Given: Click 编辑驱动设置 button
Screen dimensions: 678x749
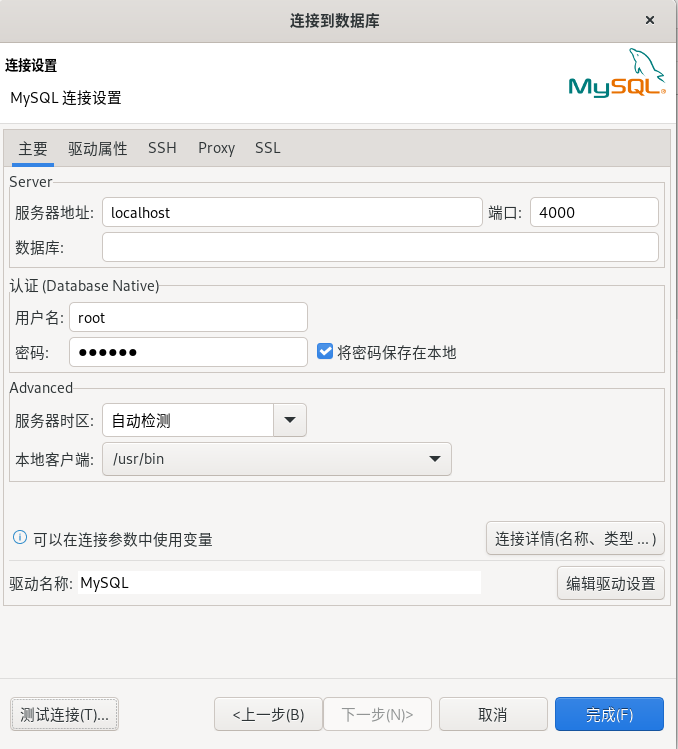Looking at the screenshot, I should [611, 583].
